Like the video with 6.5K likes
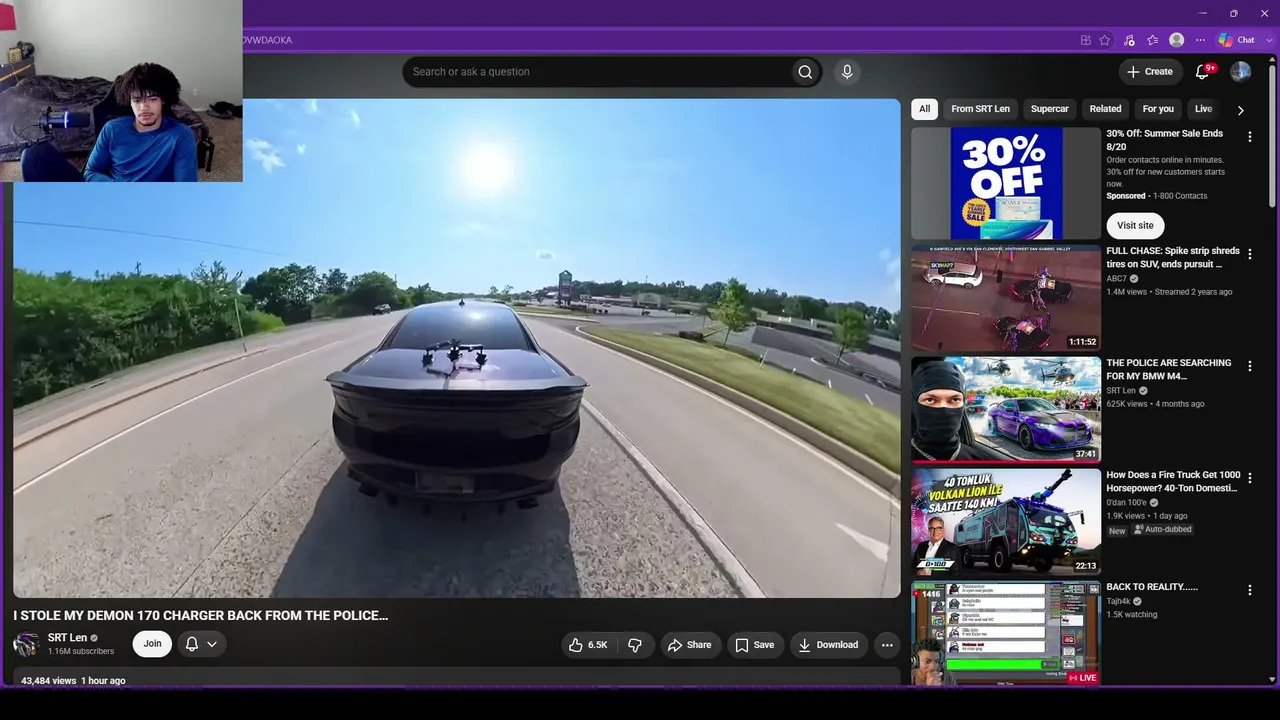Viewport: 1280px width, 720px height. 588,645
